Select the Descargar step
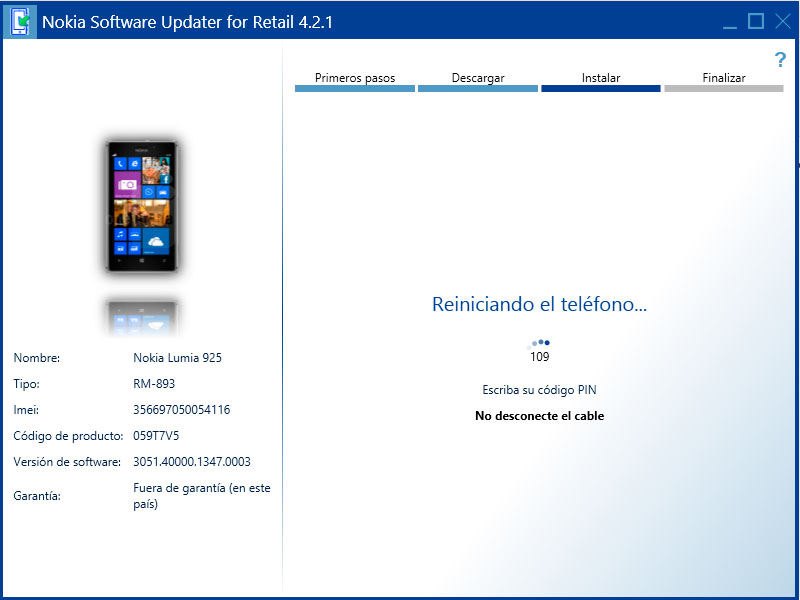800x600 pixels. pyautogui.click(x=477, y=78)
